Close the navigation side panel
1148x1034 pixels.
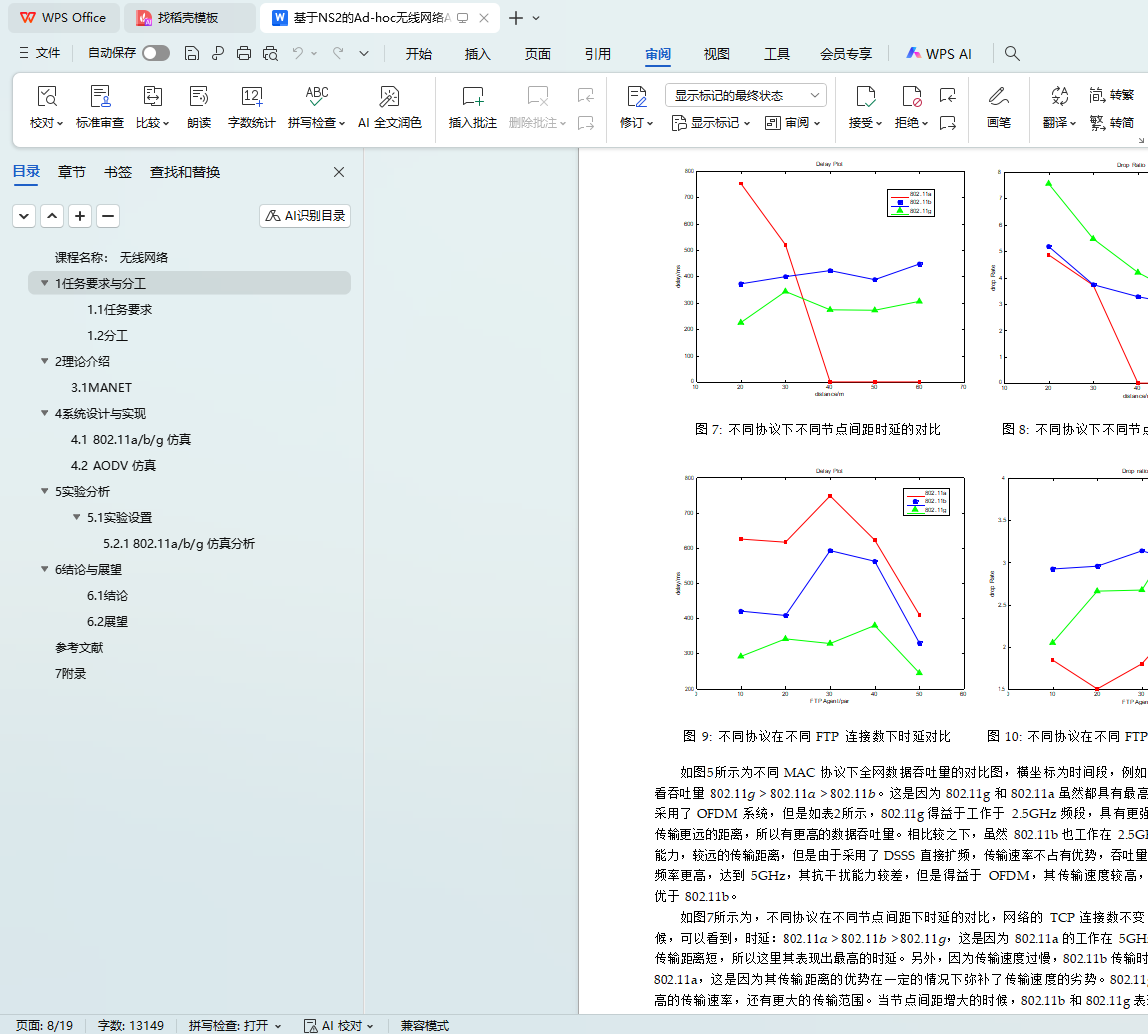tap(339, 172)
